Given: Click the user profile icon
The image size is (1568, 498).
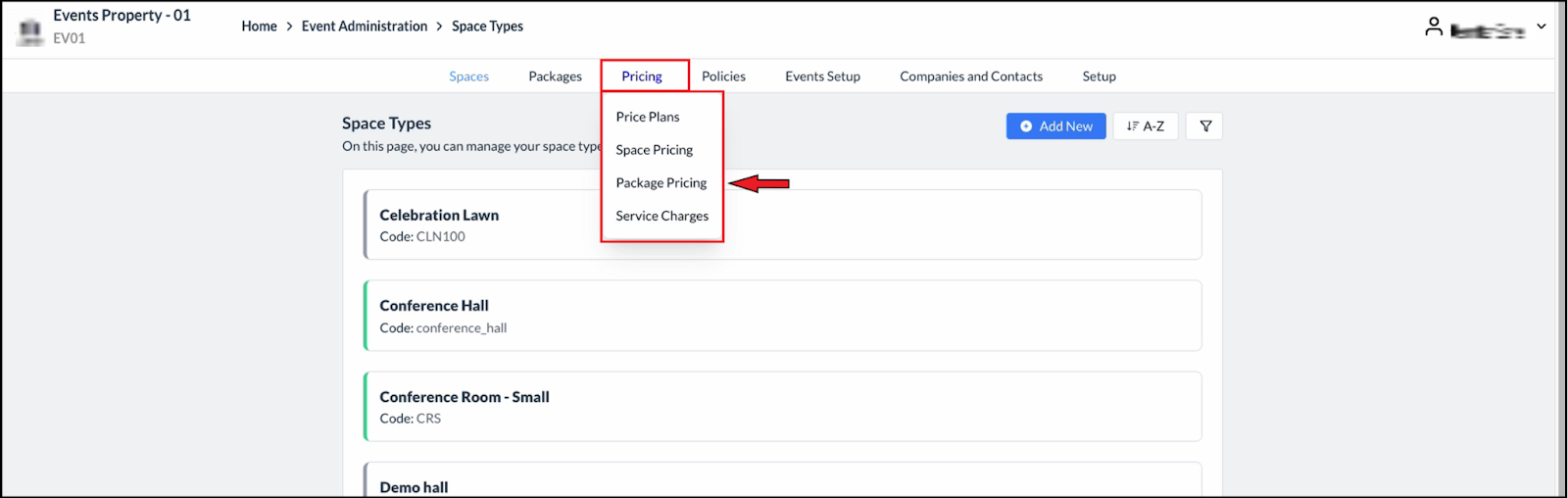Looking at the screenshot, I should pyautogui.click(x=1434, y=27).
